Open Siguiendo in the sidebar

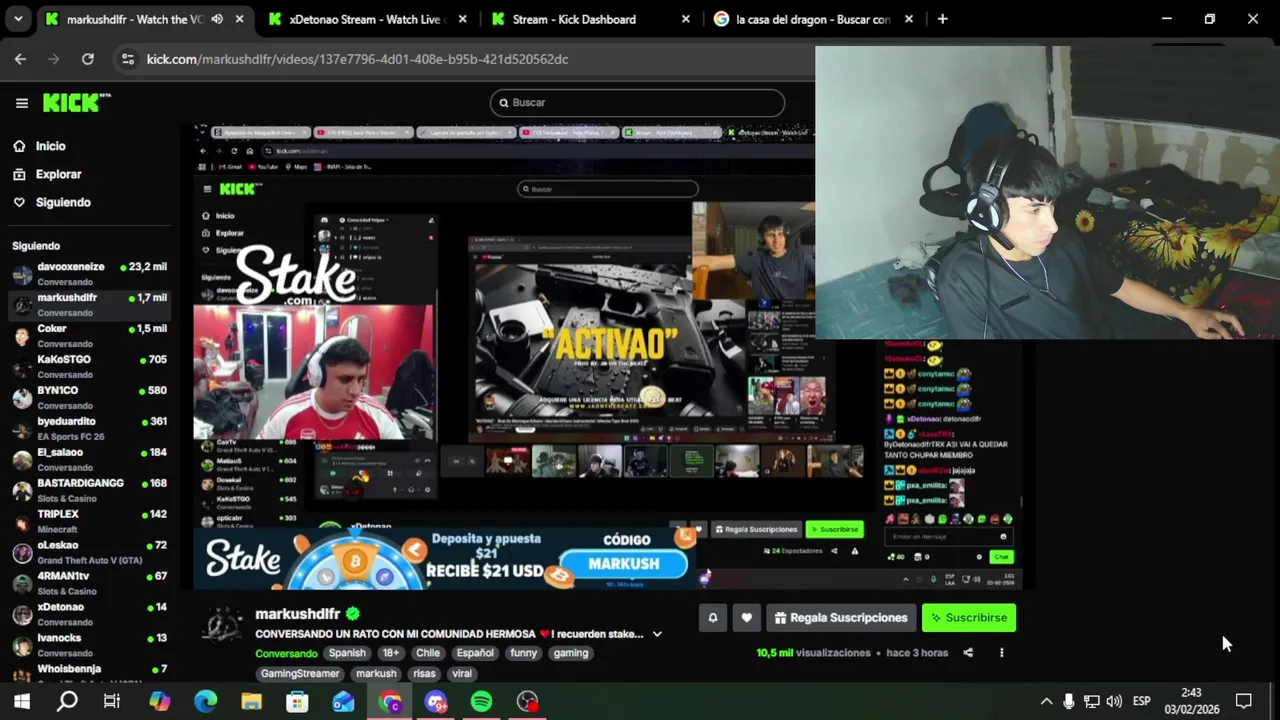[62, 202]
